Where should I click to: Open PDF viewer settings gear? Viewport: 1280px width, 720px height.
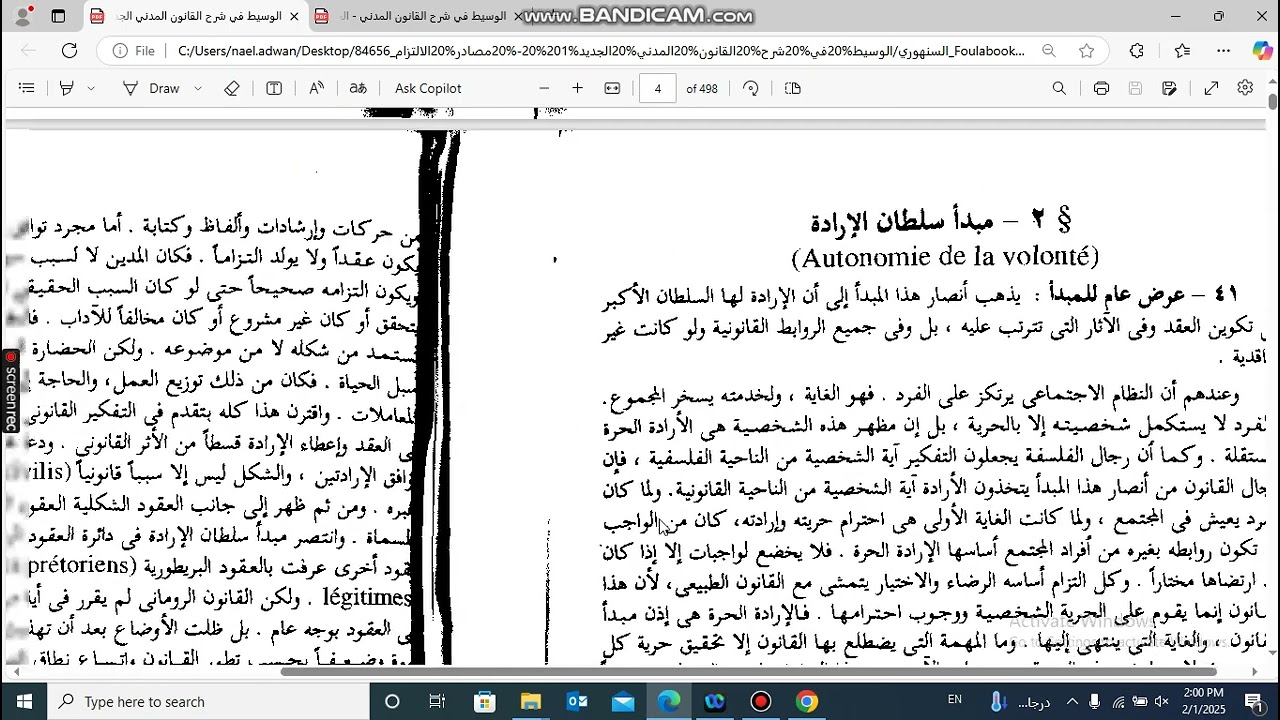pos(1245,88)
